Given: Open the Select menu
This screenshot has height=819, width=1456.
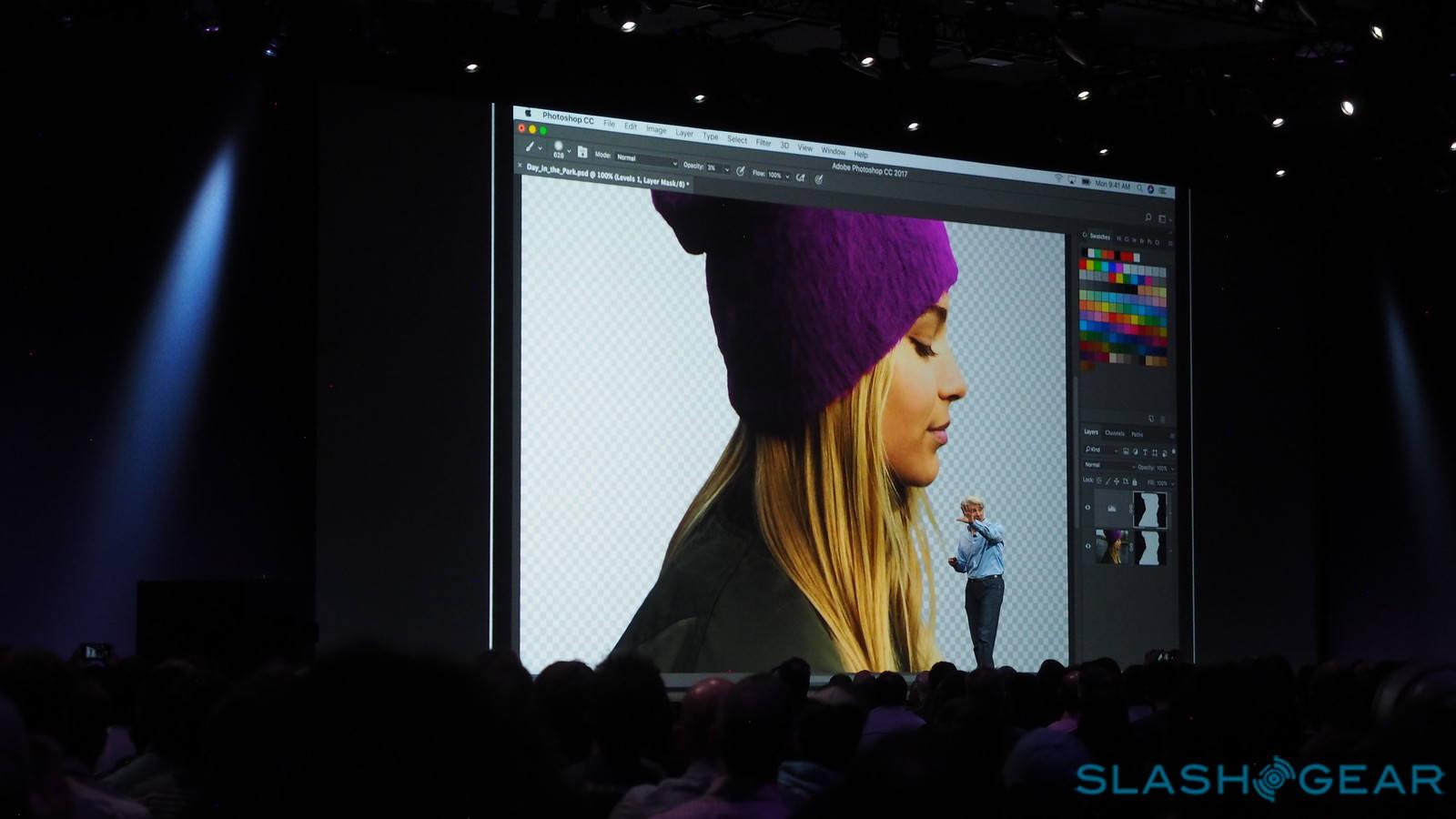Looking at the screenshot, I should coord(737,139).
